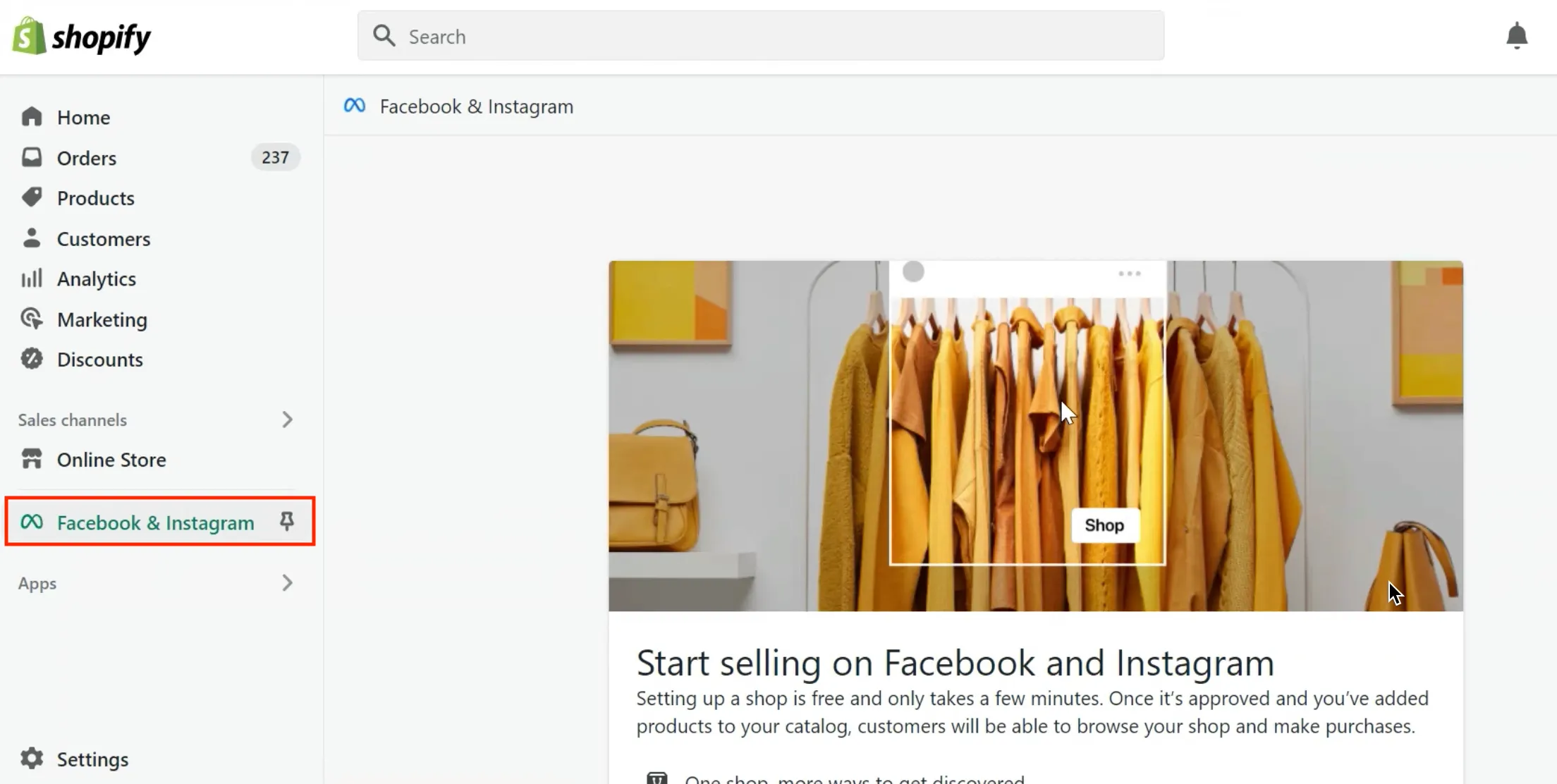Click the Discounts percent badge icon
This screenshot has width=1557, height=784.
point(32,359)
